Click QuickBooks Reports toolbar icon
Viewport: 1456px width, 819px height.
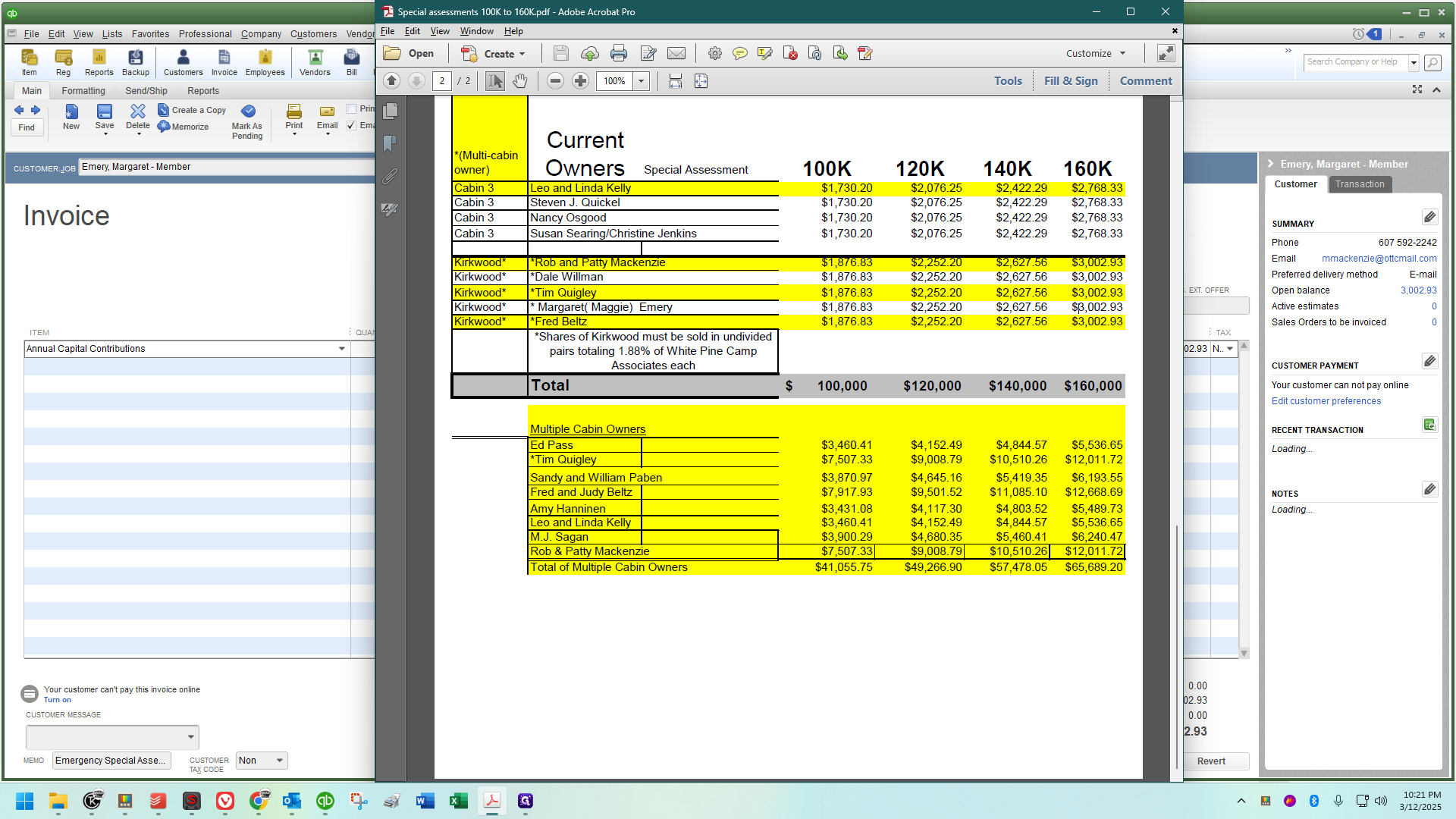coord(99,63)
